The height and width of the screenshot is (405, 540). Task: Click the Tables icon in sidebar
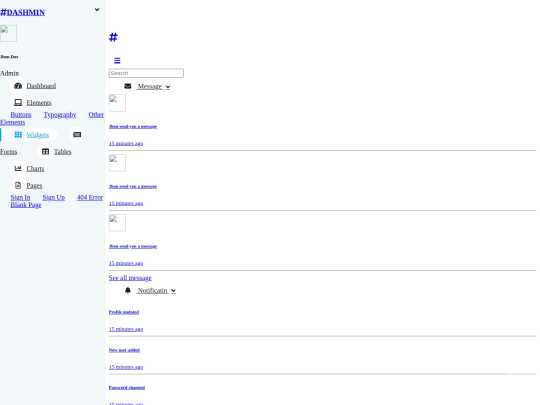(45, 152)
